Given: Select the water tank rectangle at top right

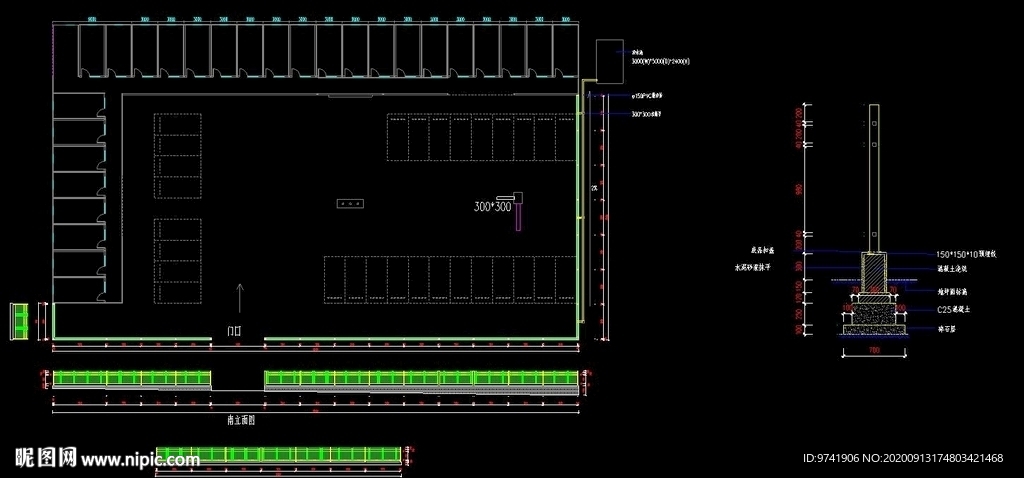Looking at the screenshot, I should click(x=611, y=61).
